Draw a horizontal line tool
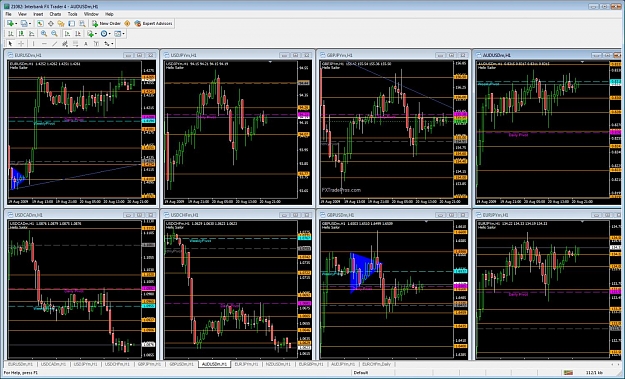The height and width of the screenshot is (379, 625). pos(44,43)
